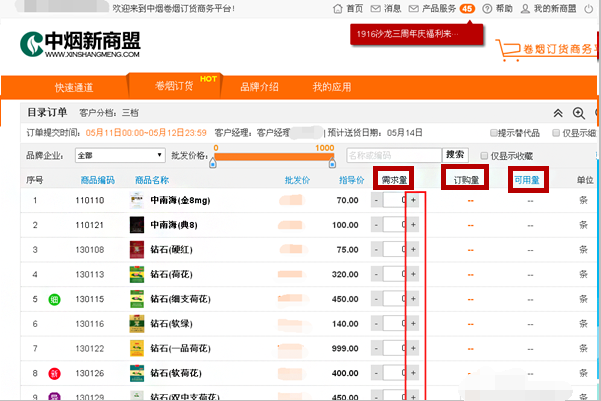Increase quantity for 中南海(典8)
Screen dimensions: 601x401
point(413,225)
